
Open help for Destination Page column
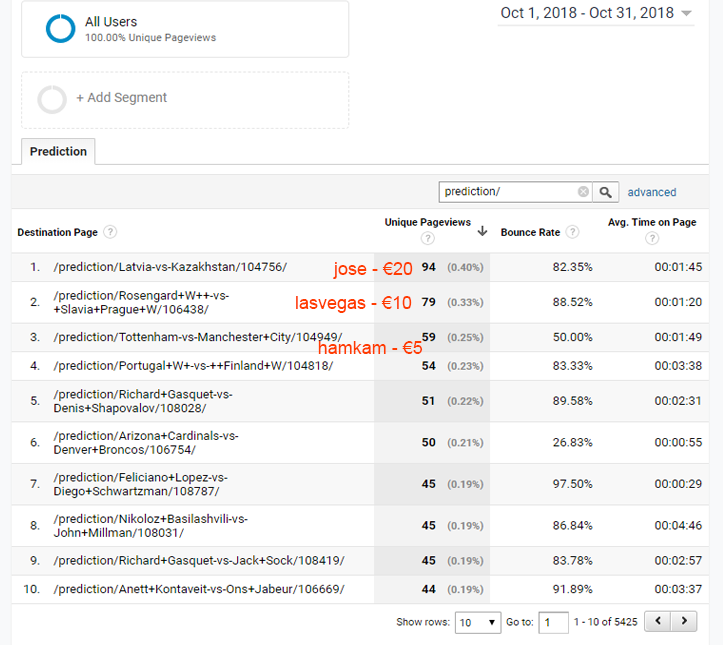click(x=110, y=232)
